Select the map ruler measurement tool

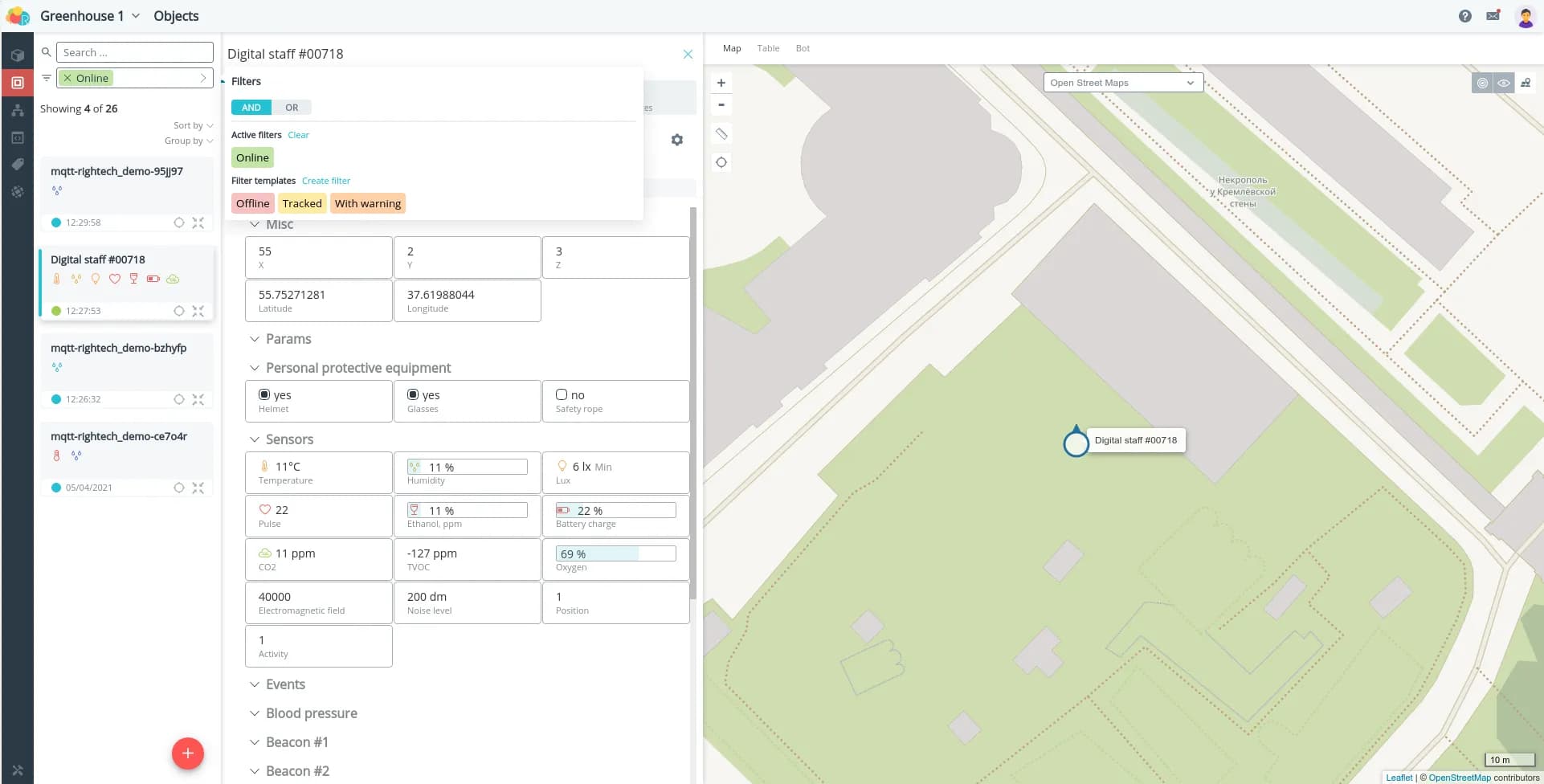click(x=721, y=134)
